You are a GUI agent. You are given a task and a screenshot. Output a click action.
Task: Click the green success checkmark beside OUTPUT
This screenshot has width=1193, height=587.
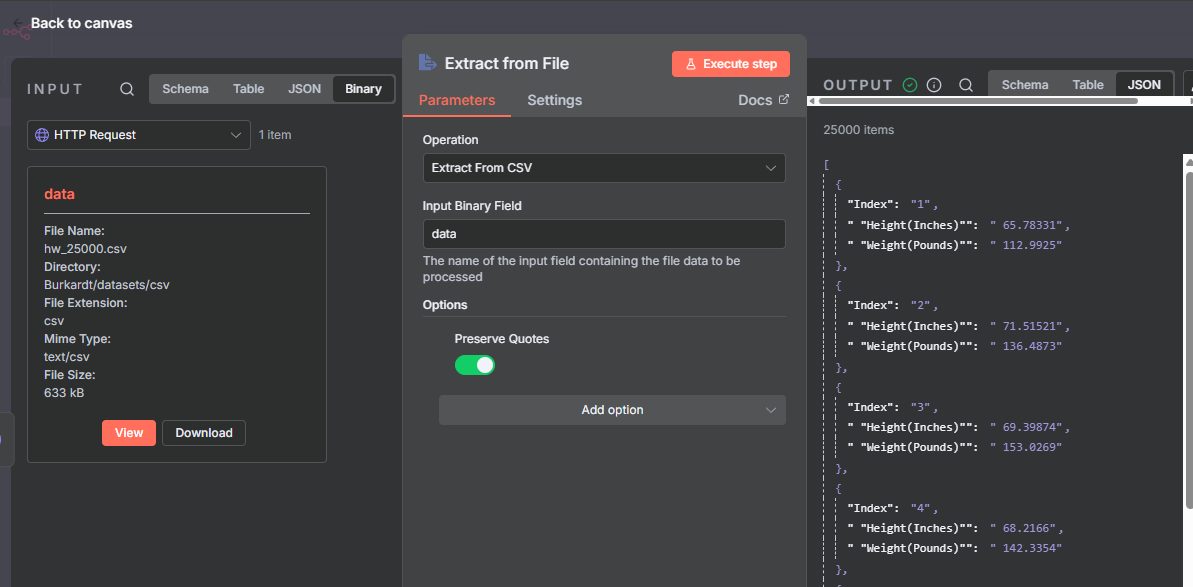(x=910, y=85)
